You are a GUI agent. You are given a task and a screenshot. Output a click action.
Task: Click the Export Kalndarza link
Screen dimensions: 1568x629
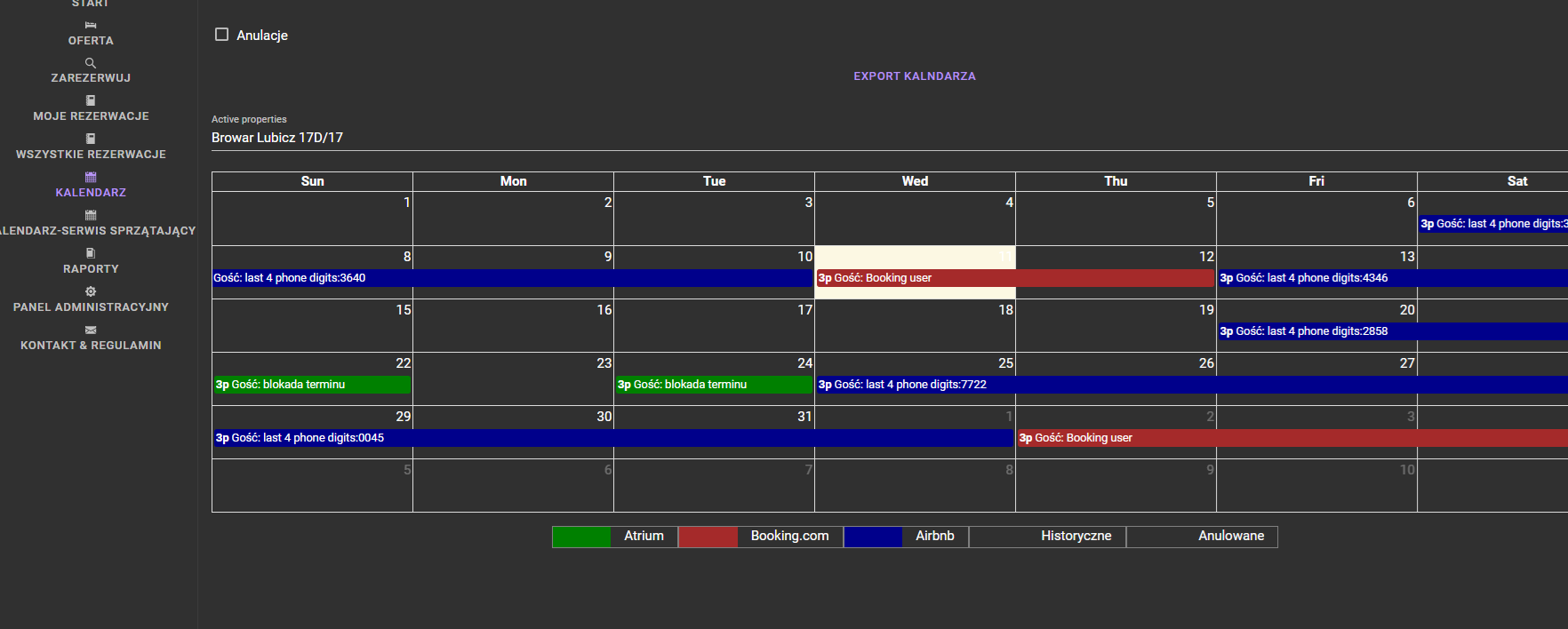tap(915, 76)
